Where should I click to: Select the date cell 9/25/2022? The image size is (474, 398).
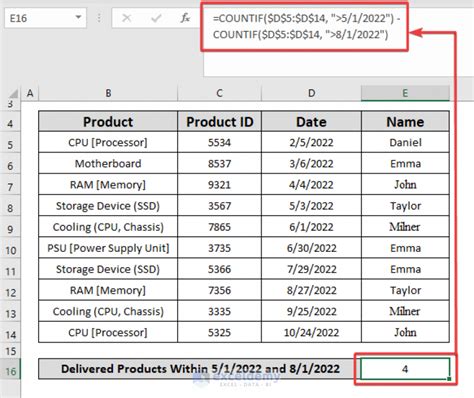tap(311, 311)
